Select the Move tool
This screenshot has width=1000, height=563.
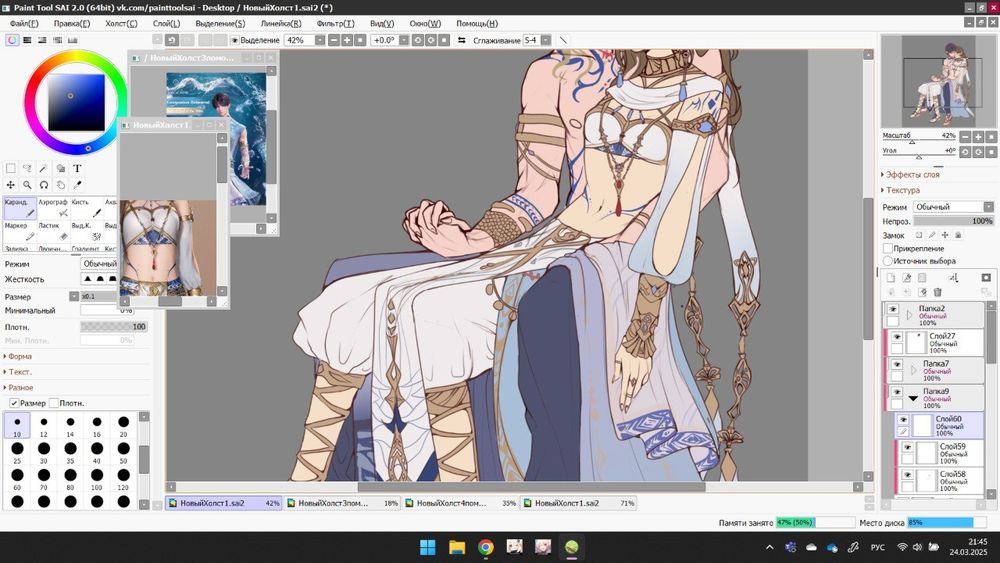click(x=11, y=185)
